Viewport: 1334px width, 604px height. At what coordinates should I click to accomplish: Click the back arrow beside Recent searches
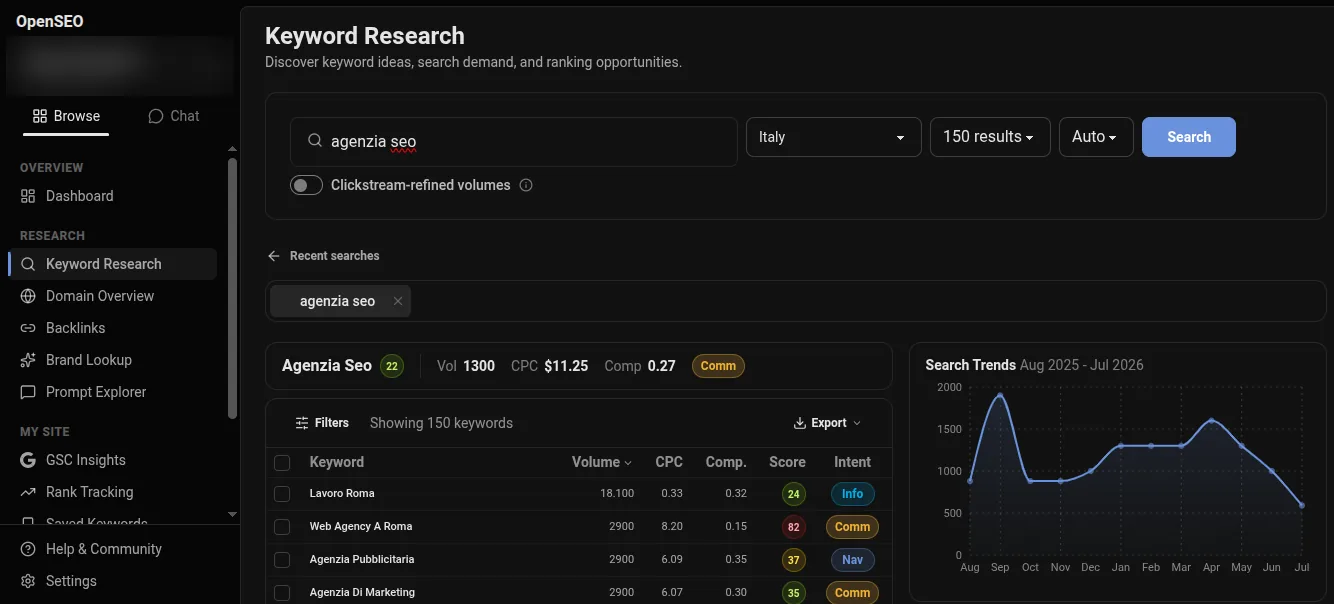coord(274,256)
